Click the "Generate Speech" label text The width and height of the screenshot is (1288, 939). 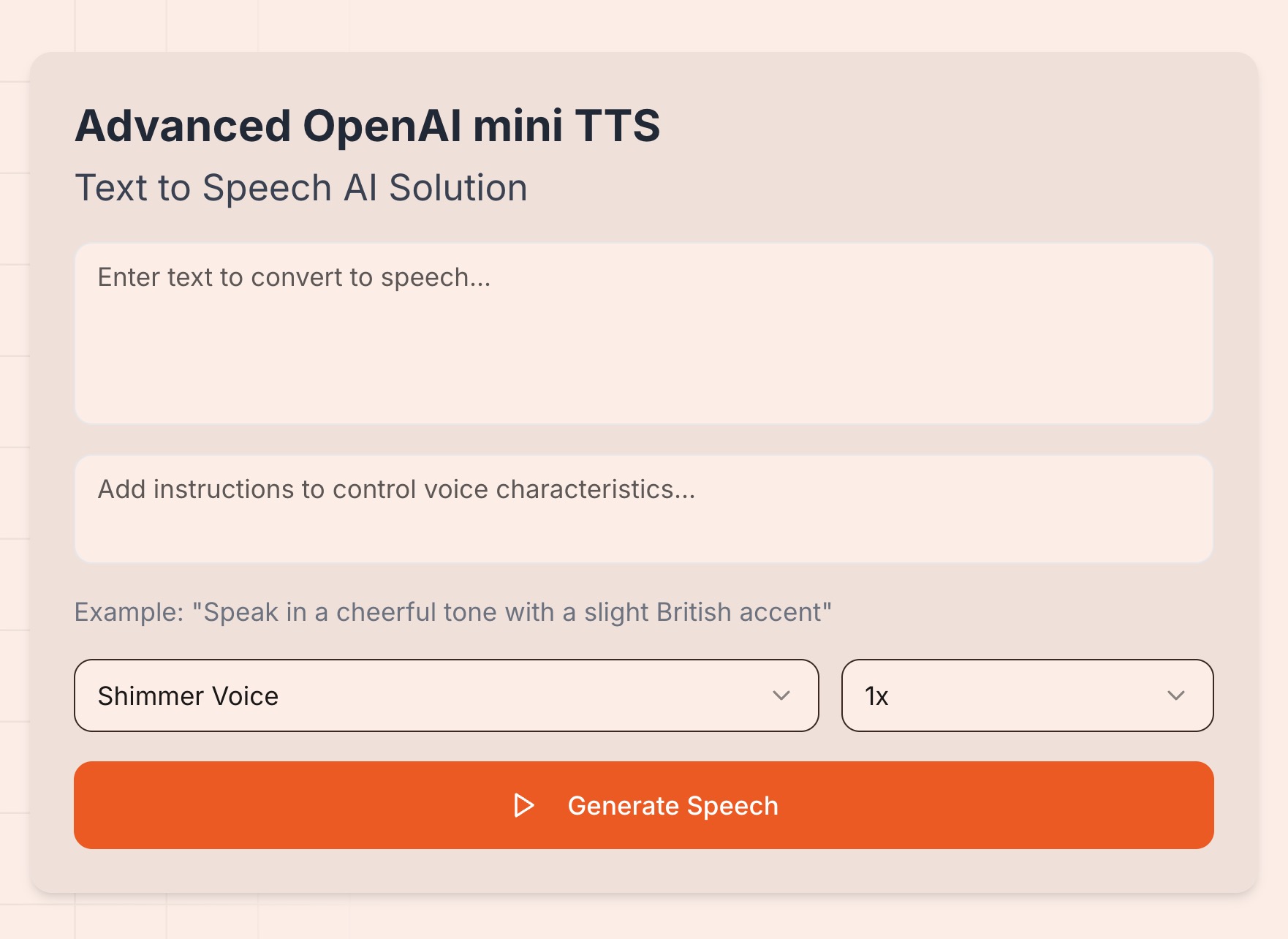pyautogui.click(x=673, y=806)
